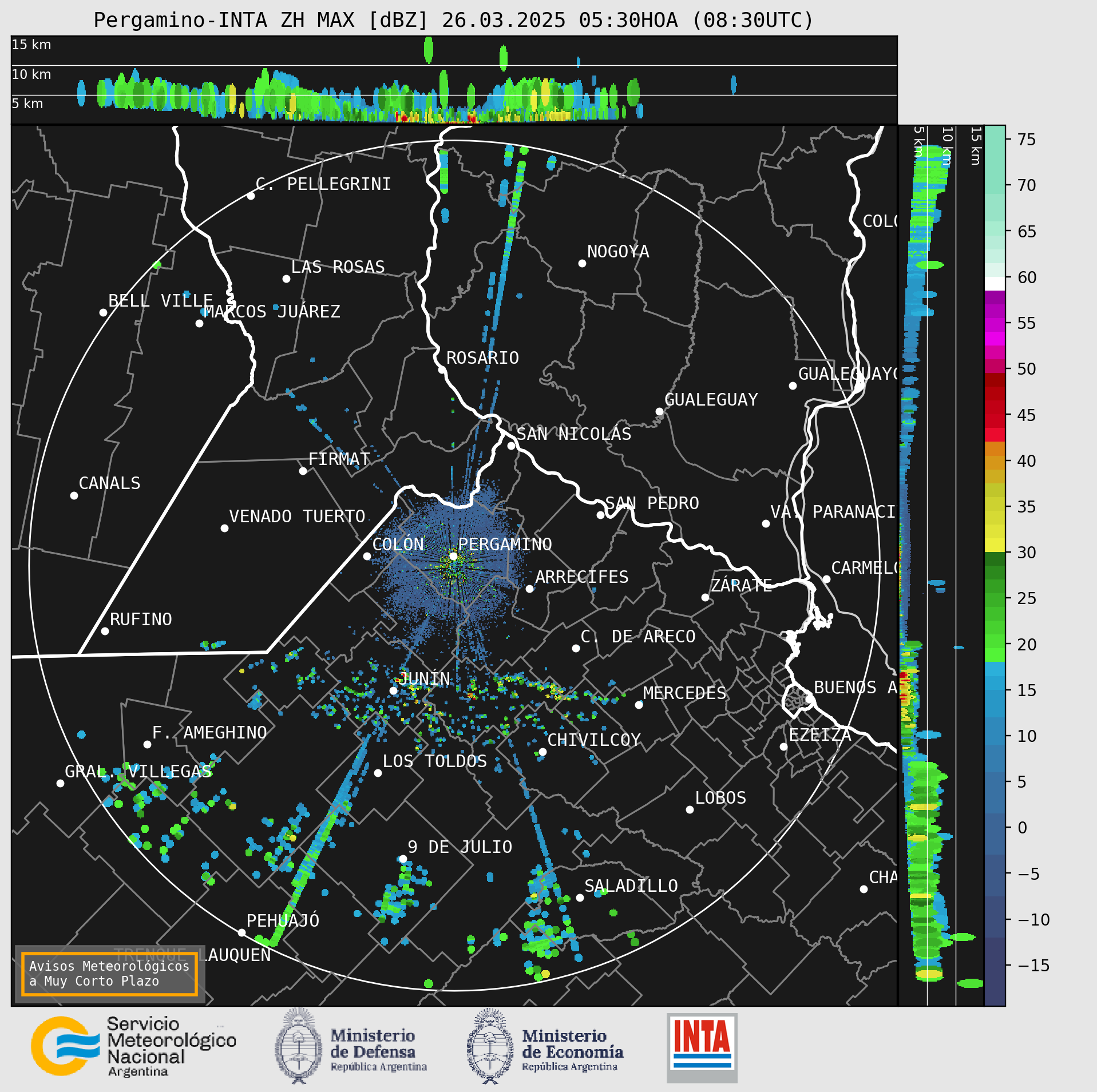1097x1092 pixels.
Task: Click the 0 tick label on colorbar
Action: (x=1022, y=828)
